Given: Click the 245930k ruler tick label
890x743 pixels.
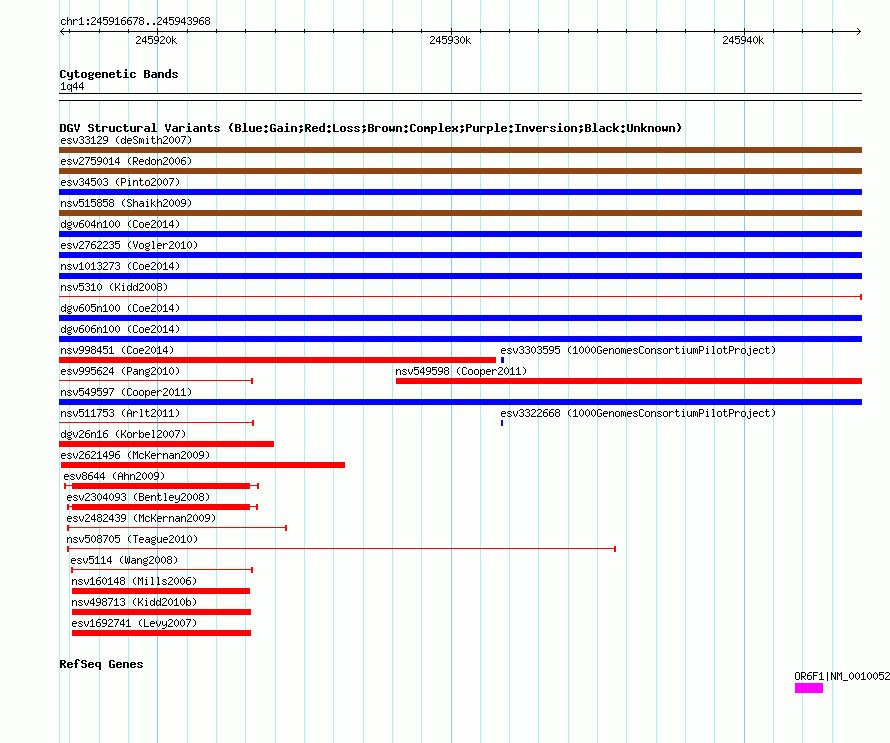Looking at the screenshot, I should [x=450, y=40].
